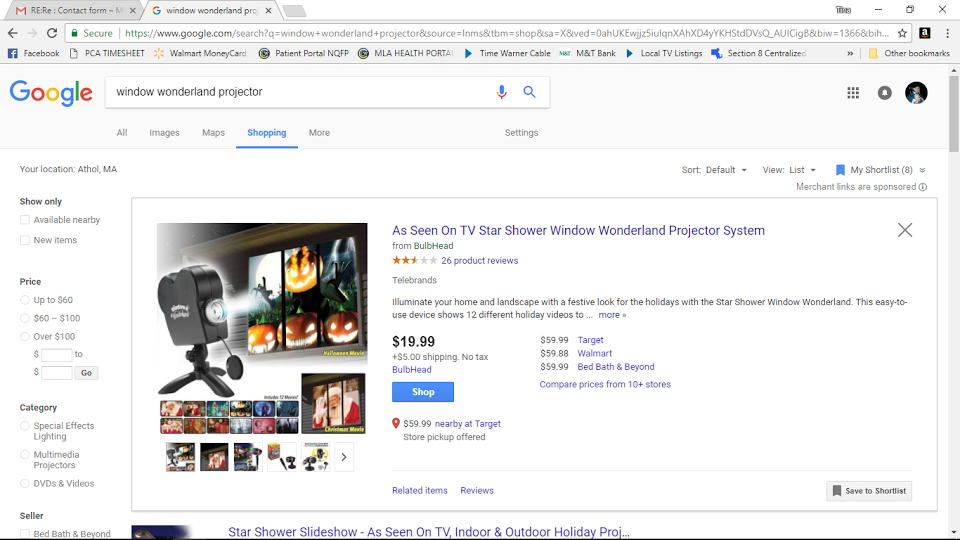This screenshot has height=540, width=960.
Task: Open Google notifications bell
Action: pyautogui.click(x=885, y=92)
